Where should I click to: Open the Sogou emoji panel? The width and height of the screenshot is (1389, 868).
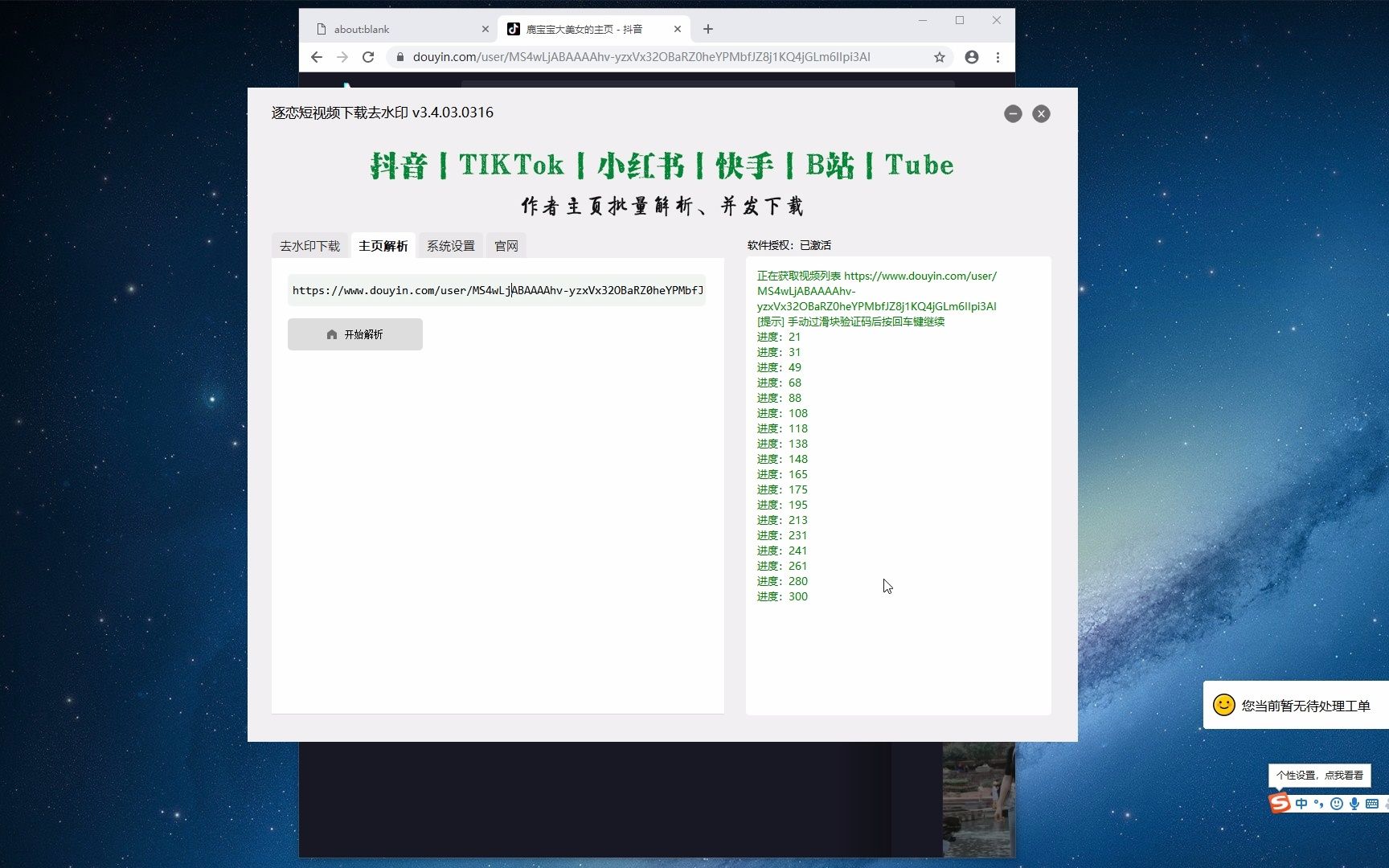tap(1336, 804)
